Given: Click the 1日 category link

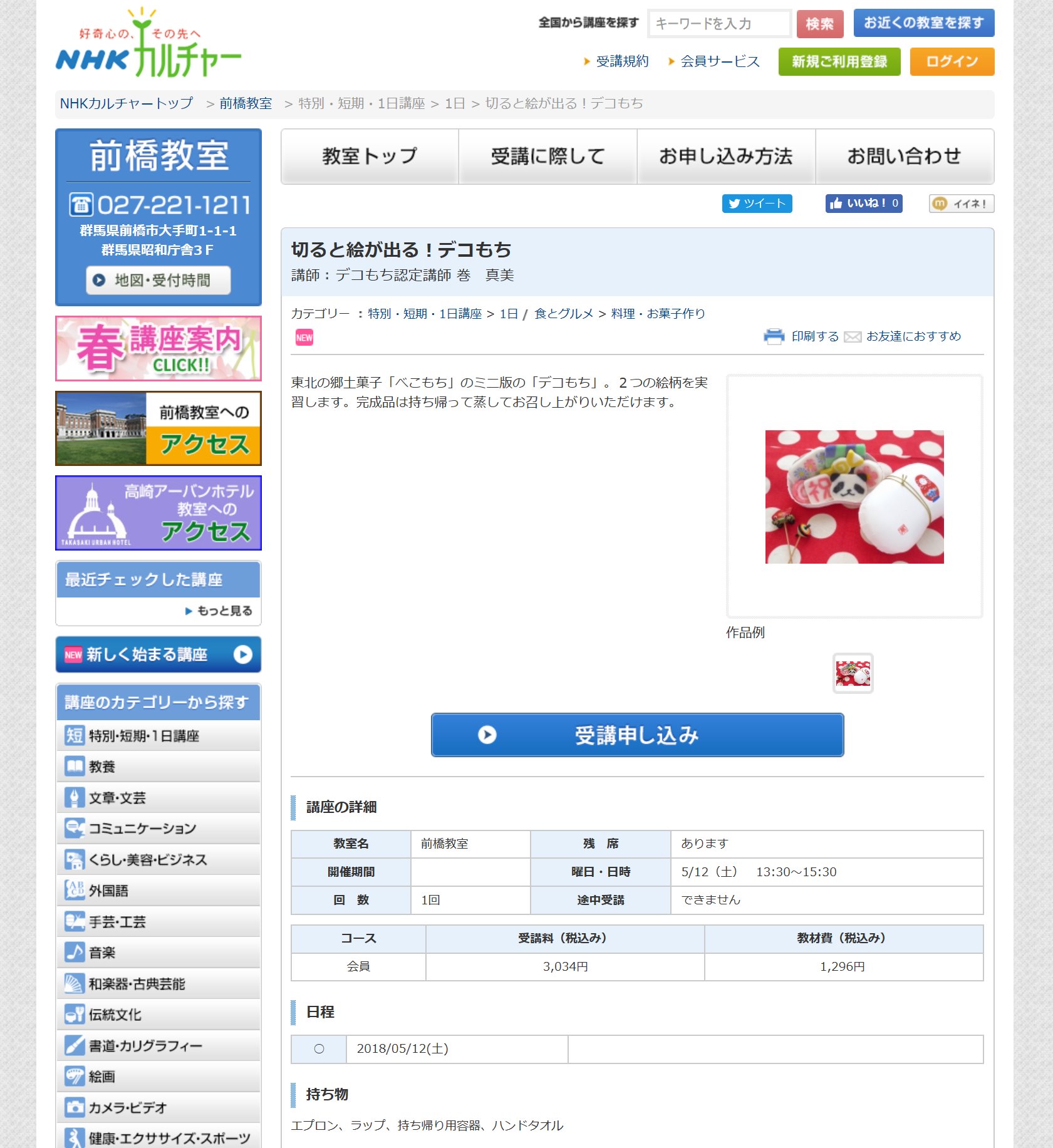Looking at the screenshot, I should coord(509,314).
